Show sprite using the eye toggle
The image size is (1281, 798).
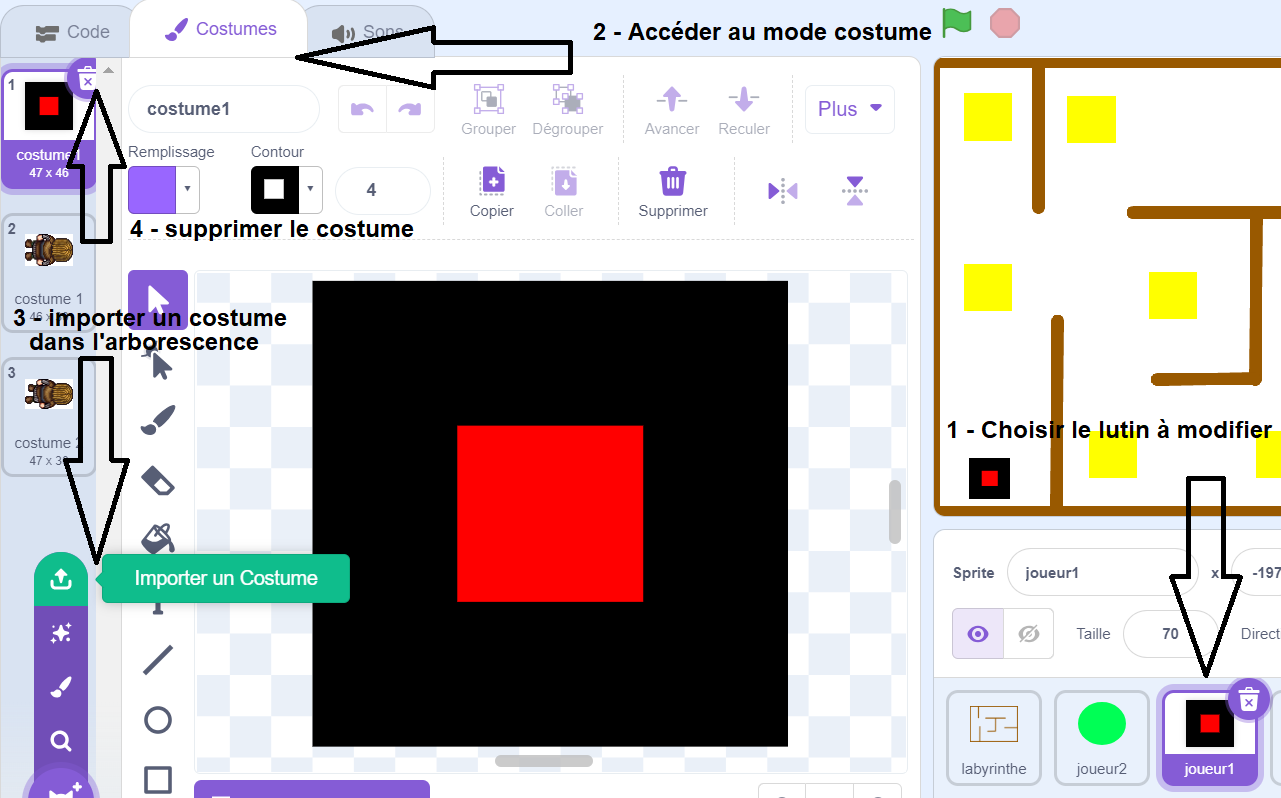point(978,634)
